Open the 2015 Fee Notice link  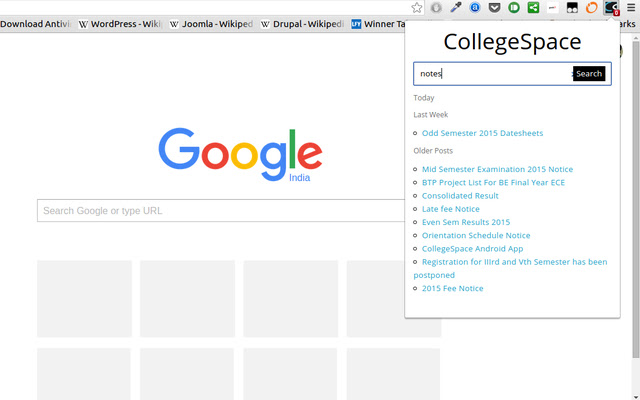[x=452, y=288]
